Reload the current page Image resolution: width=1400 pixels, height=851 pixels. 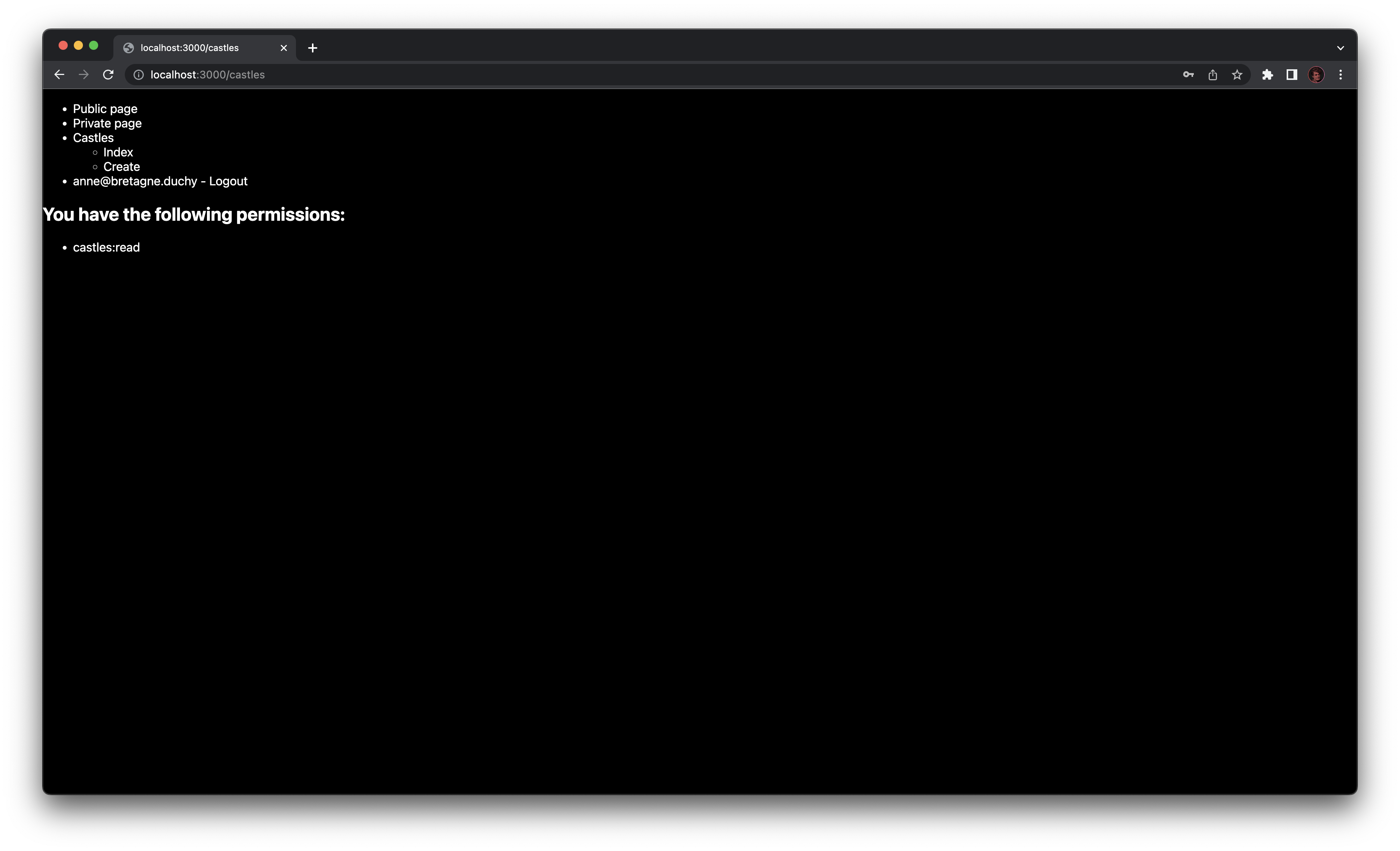108,75
